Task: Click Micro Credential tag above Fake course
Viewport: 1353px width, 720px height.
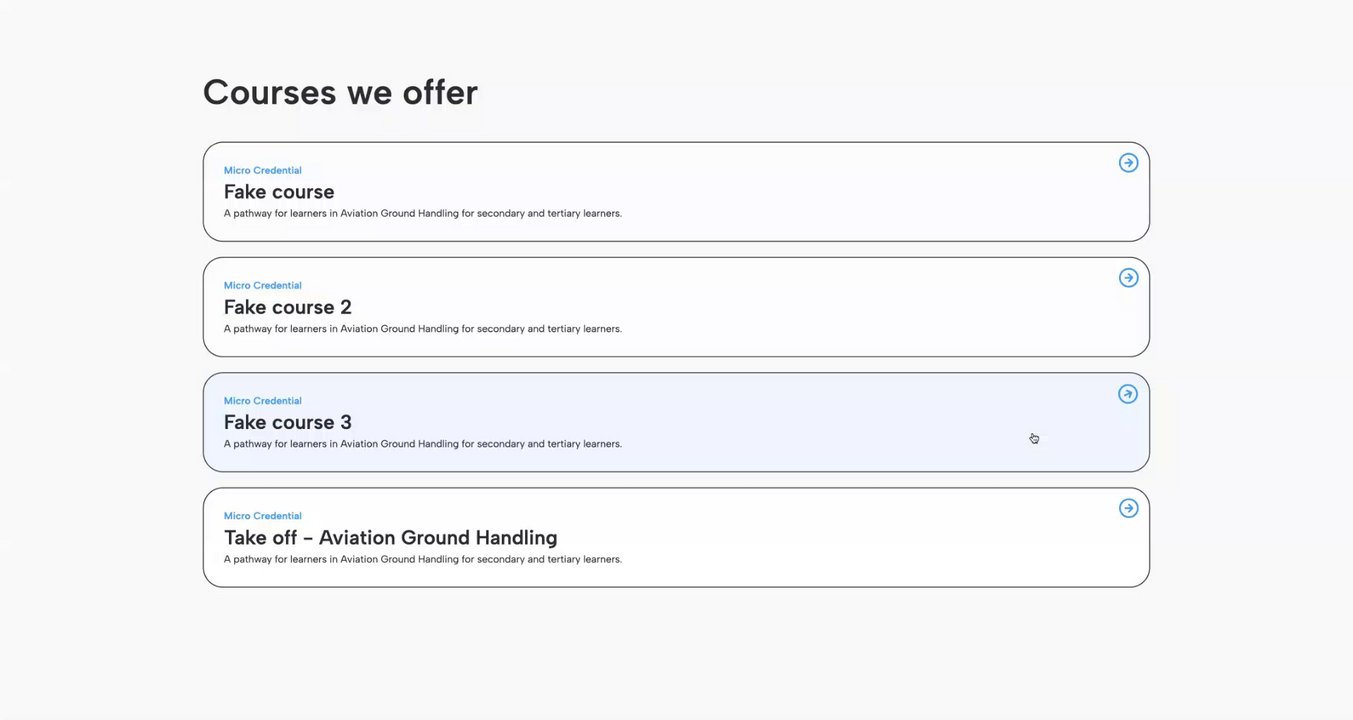Action: pos(262,171)
